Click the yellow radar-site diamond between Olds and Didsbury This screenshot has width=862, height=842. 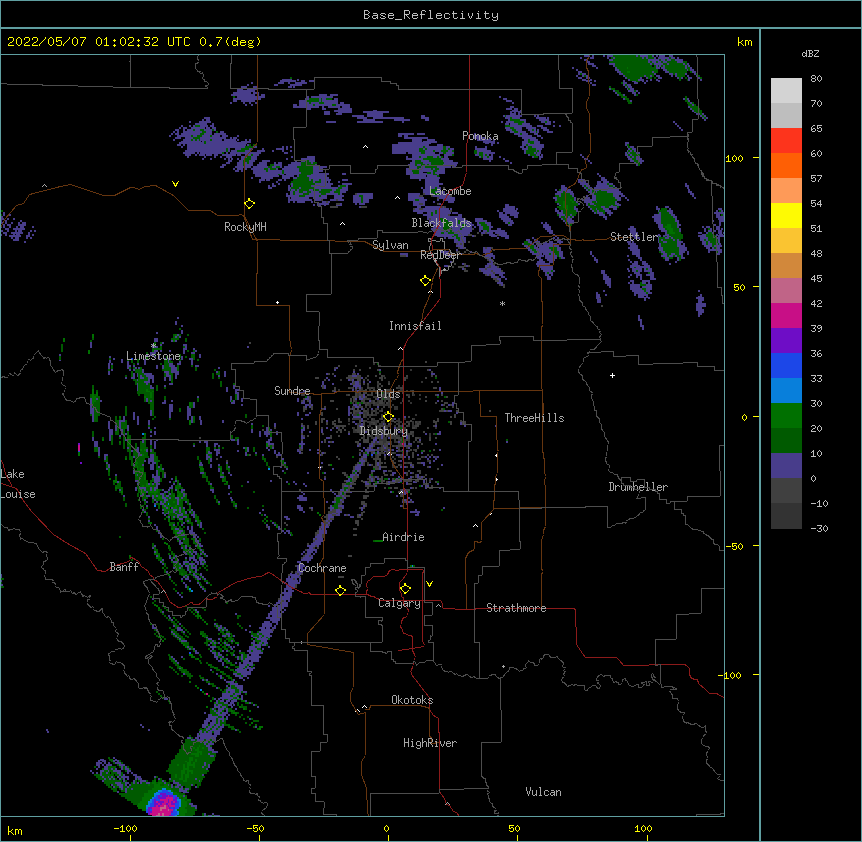point(388,417)
